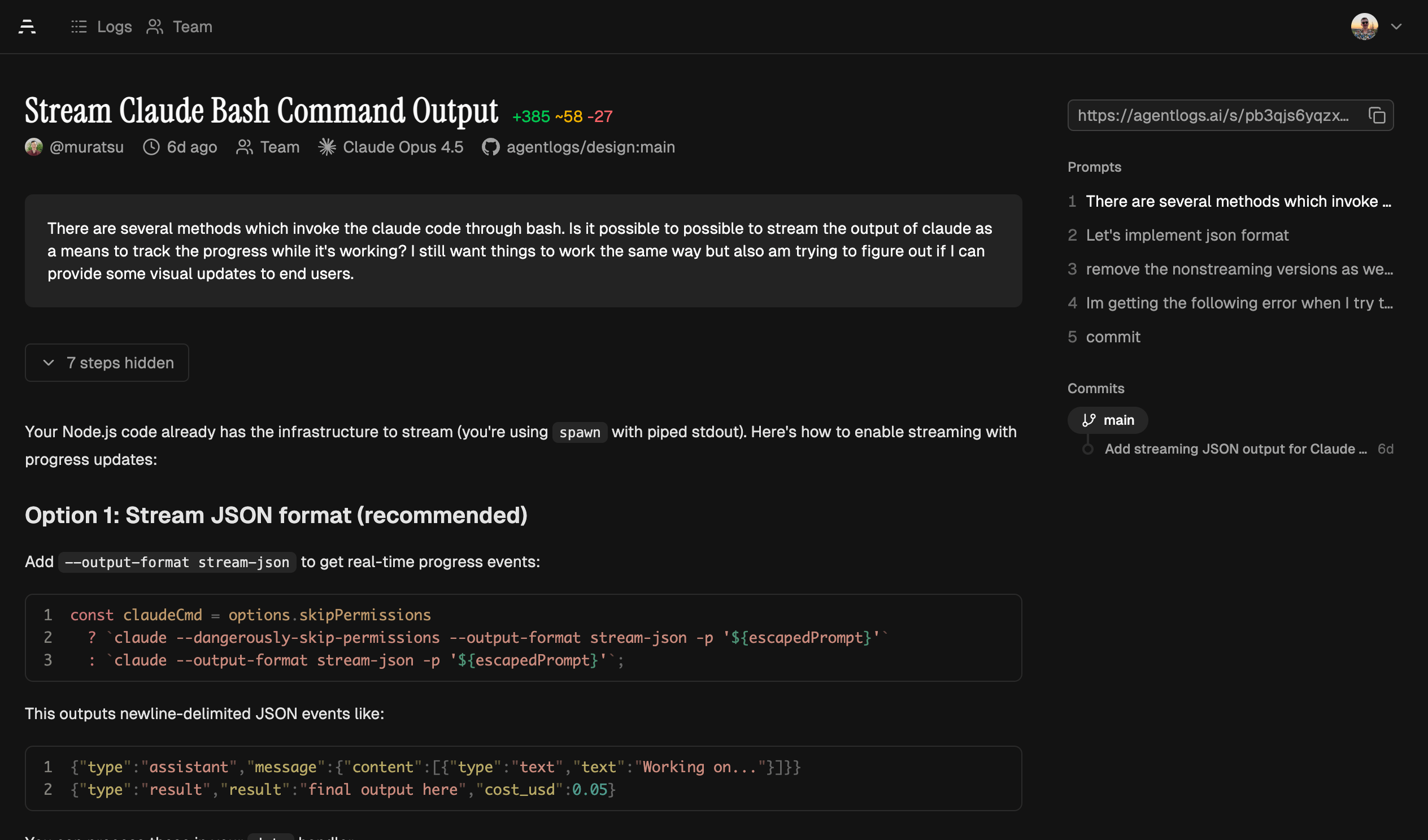Select the Claude Opus 4.5 model icon
1428x840 pixels.
[x=328, y=147]
